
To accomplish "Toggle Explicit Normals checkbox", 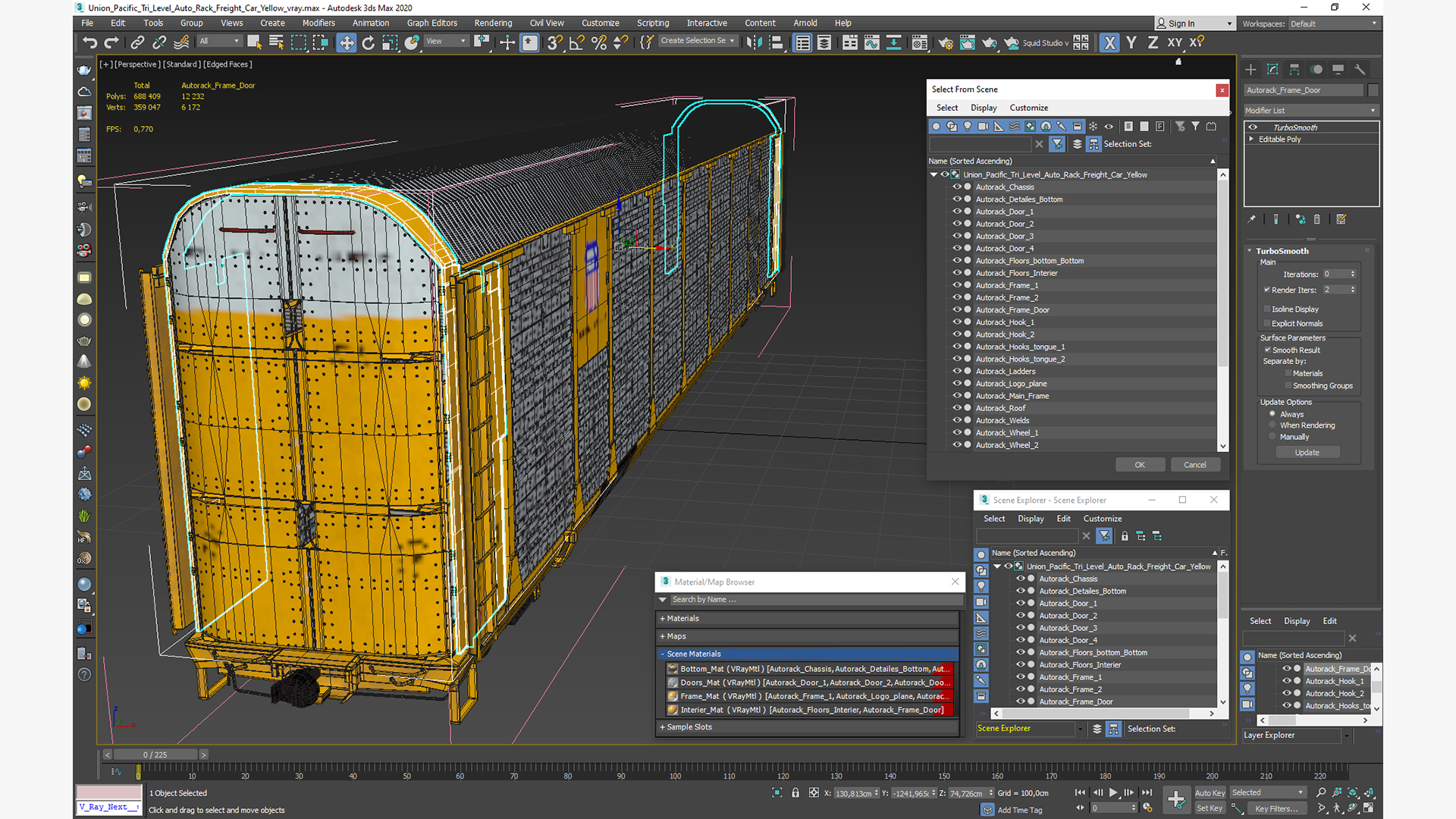I will [1266, 324].
